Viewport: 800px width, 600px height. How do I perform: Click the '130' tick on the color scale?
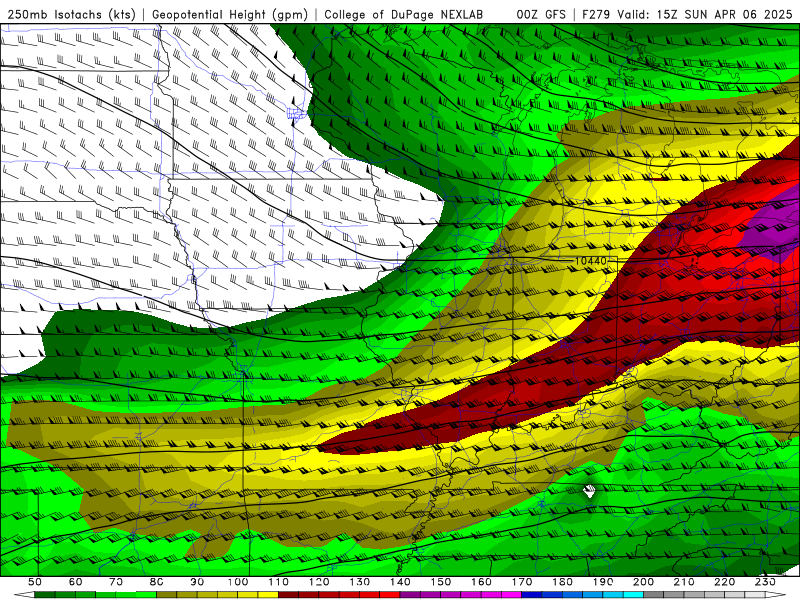click(360, 582)
